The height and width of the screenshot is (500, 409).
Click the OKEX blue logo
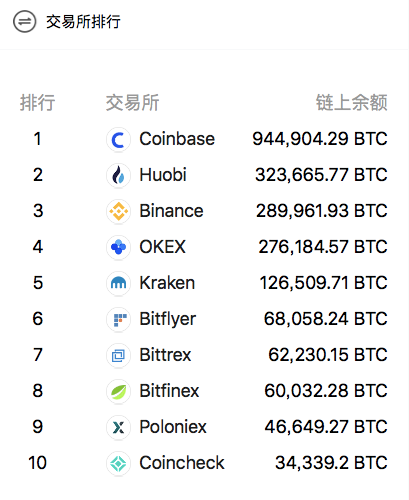tap(118, 247)
